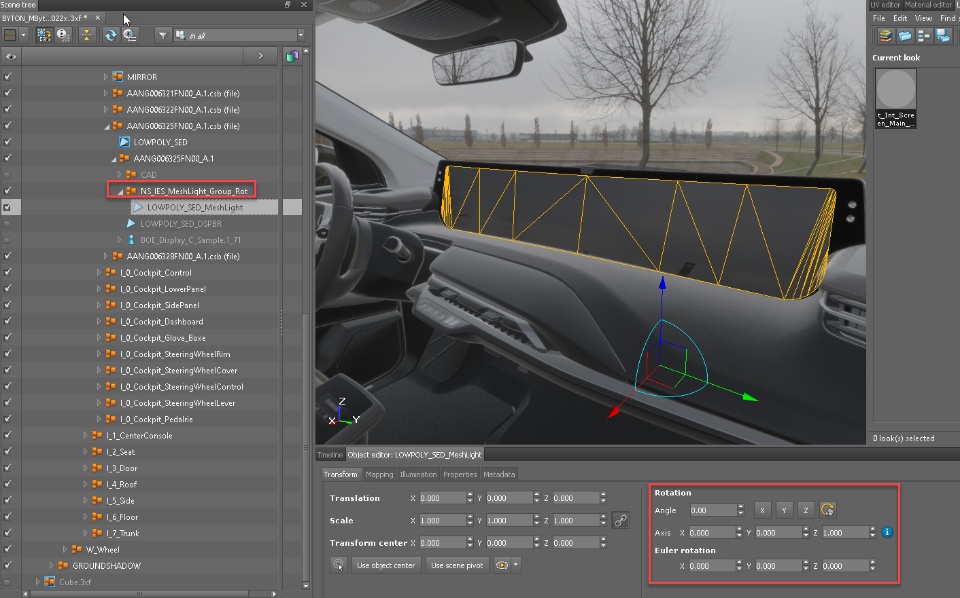
Task: Toggle visibility checkbox for MIRROR row
Action: 7,77
